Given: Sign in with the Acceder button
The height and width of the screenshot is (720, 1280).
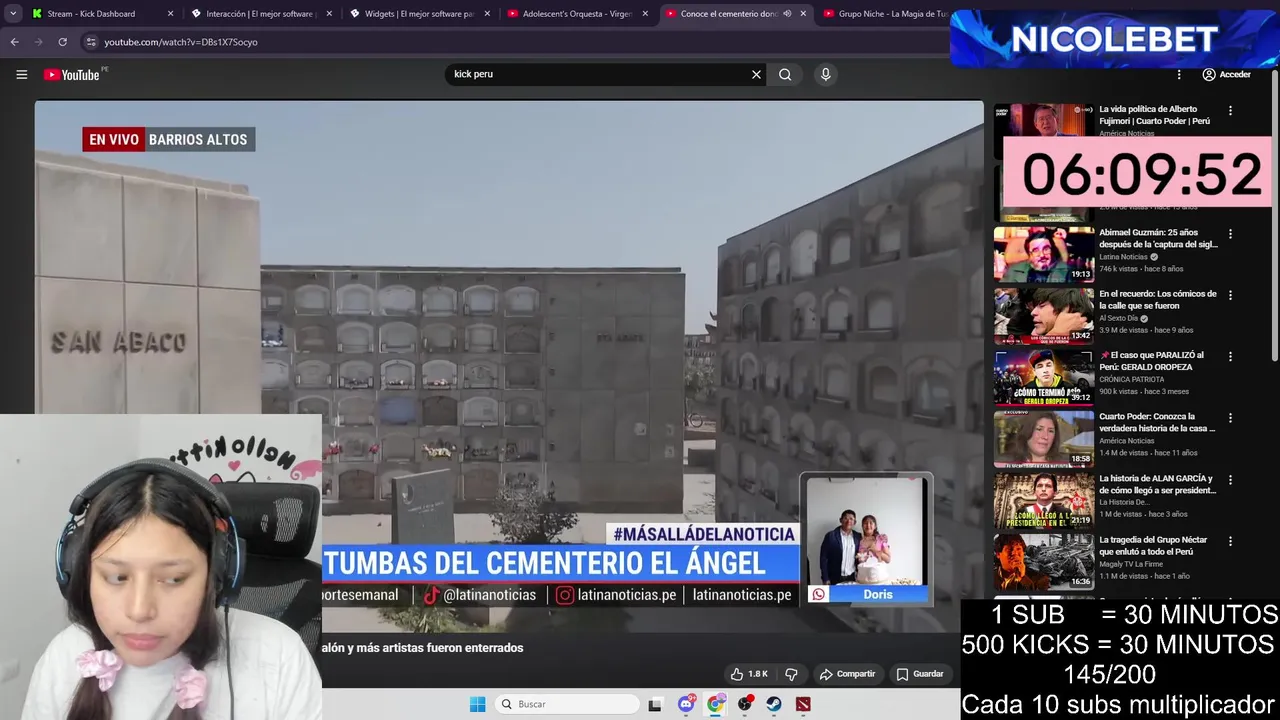Looking at the screenshot, I should click(1226, 74).
